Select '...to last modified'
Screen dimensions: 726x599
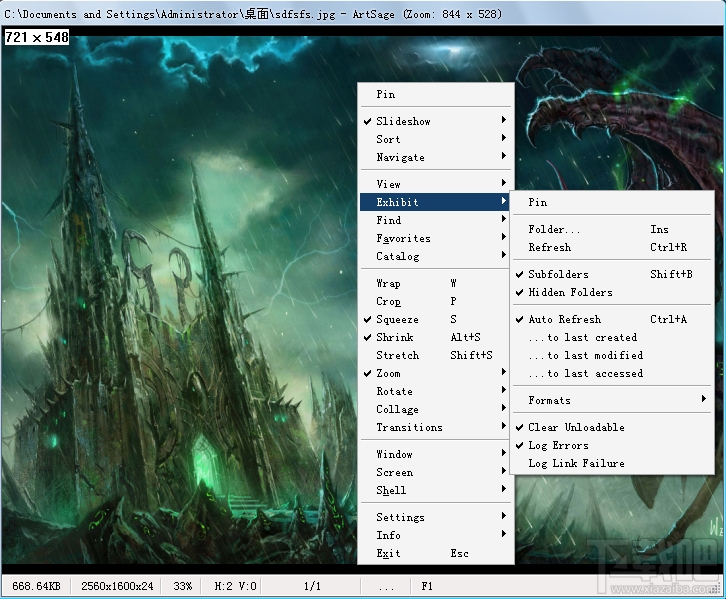(x=612, y=355)
